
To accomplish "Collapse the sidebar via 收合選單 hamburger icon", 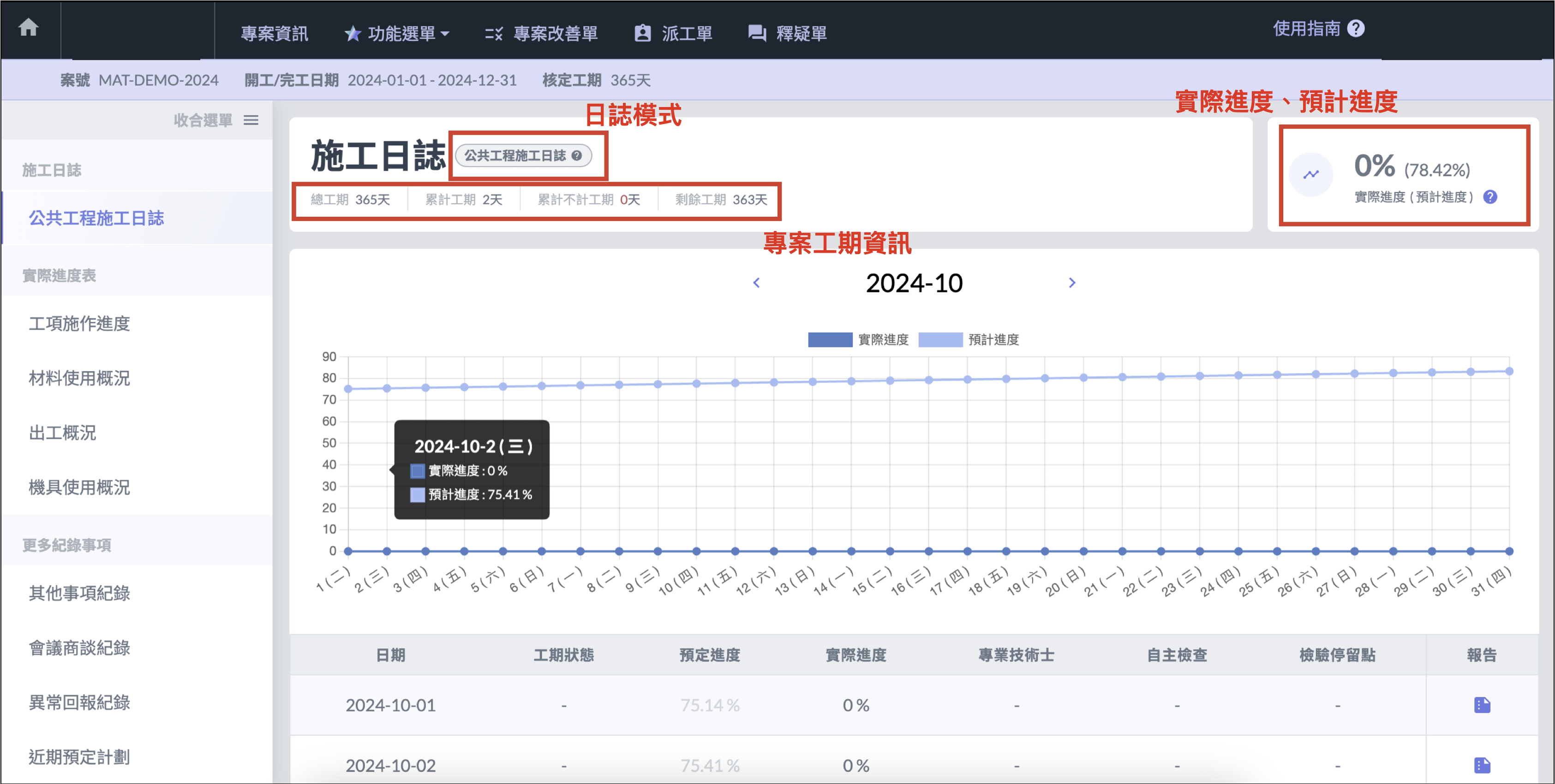I will [x=251, y=120].
